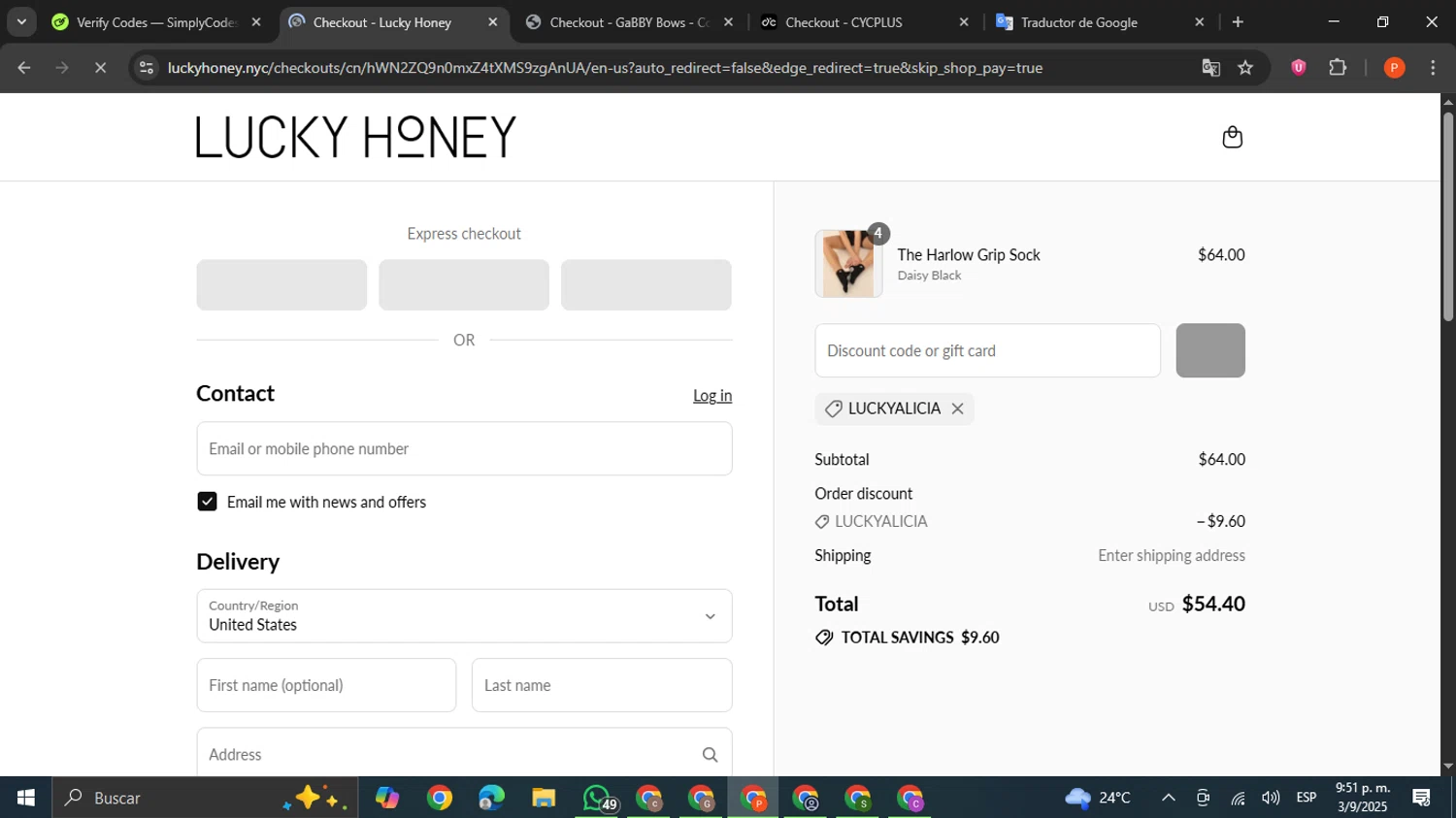
Task: Uncheck Email me with news and offers
Action: point(207,502)
